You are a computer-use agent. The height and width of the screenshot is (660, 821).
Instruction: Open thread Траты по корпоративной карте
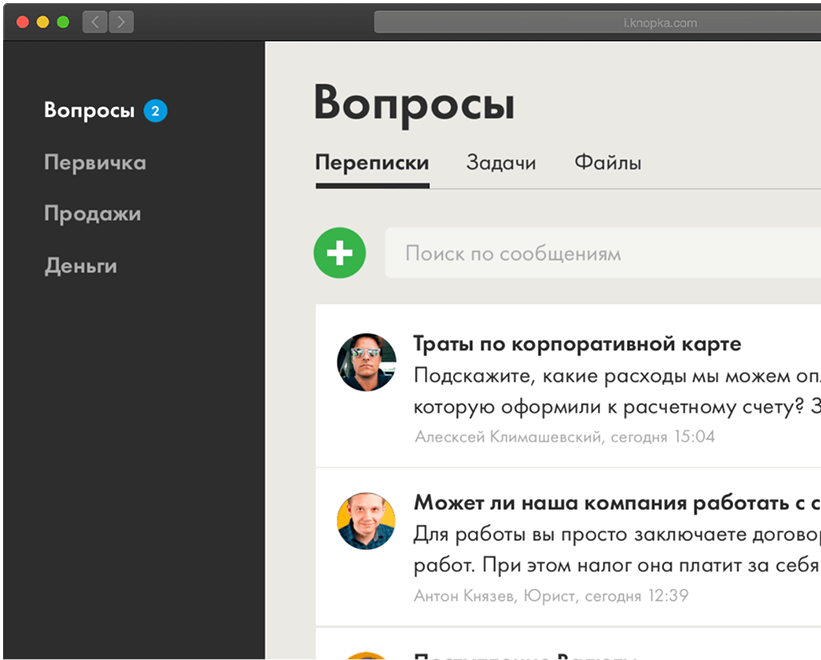[x=577, y=344]
